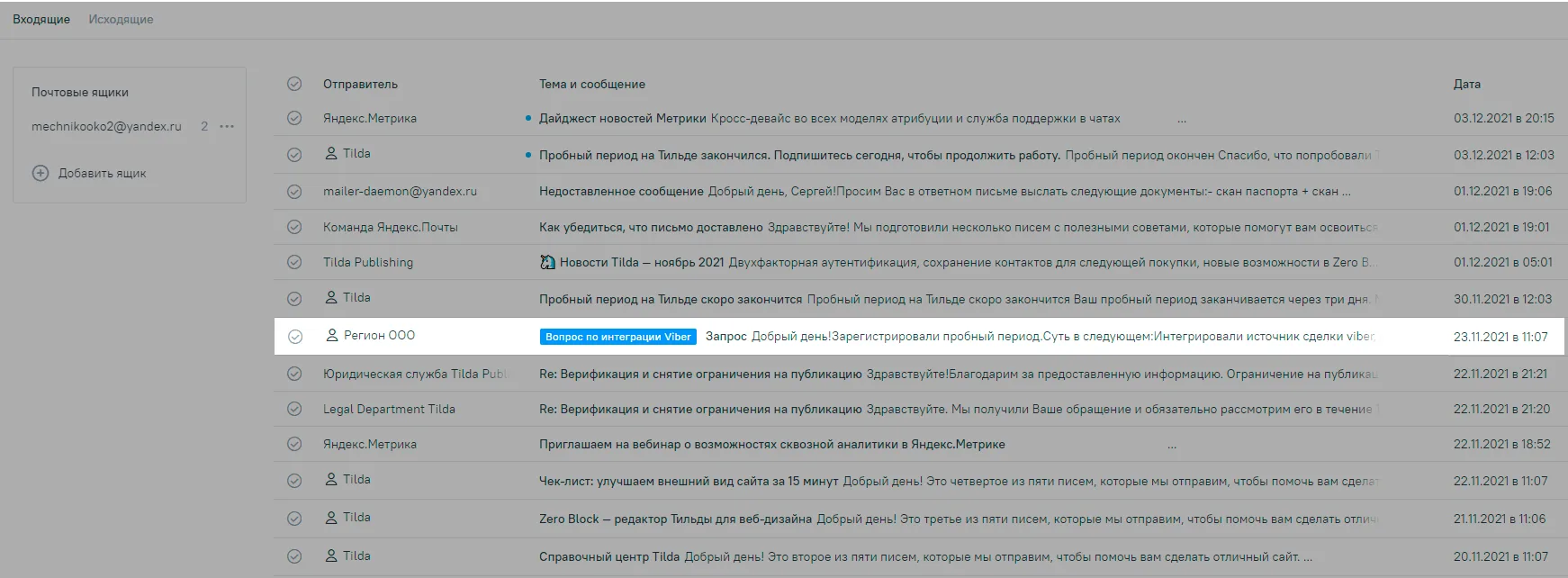Screen dimensions: 1568x578
Task: Sort by the Дата column header
Action: [1467, 84]
